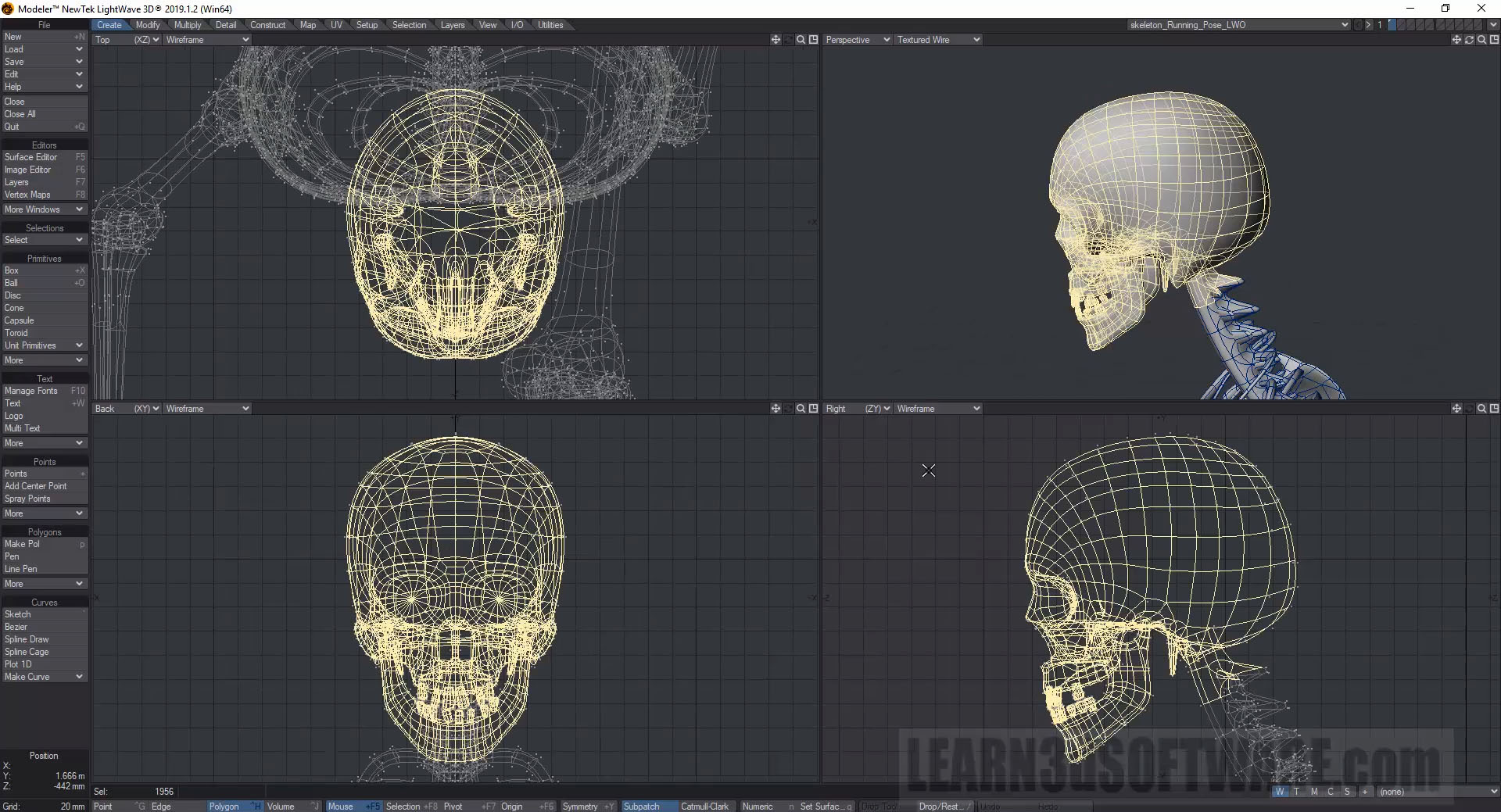Click the pan icon in the Top viewport
Viewport: 1501px width, 812px height.
776,40
